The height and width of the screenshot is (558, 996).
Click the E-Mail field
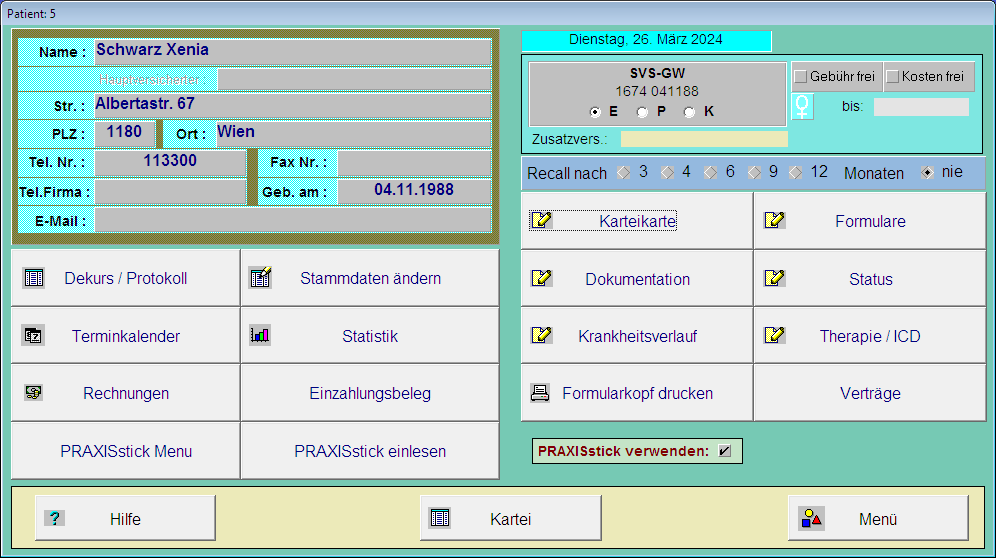(x=292, y=220)
